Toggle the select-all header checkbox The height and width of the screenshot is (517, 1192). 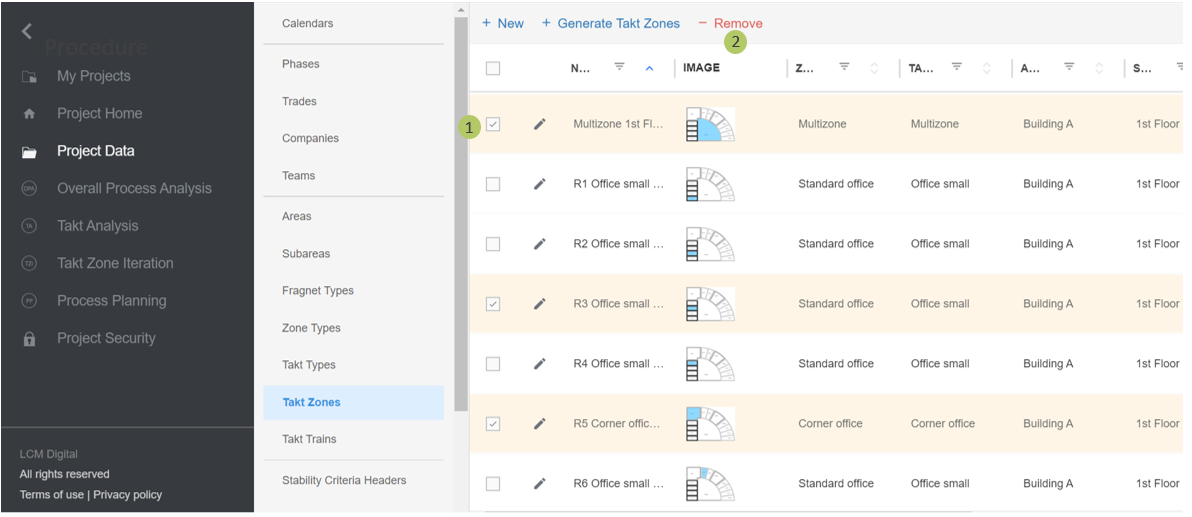pyautogui.click(x=493, y=68)
